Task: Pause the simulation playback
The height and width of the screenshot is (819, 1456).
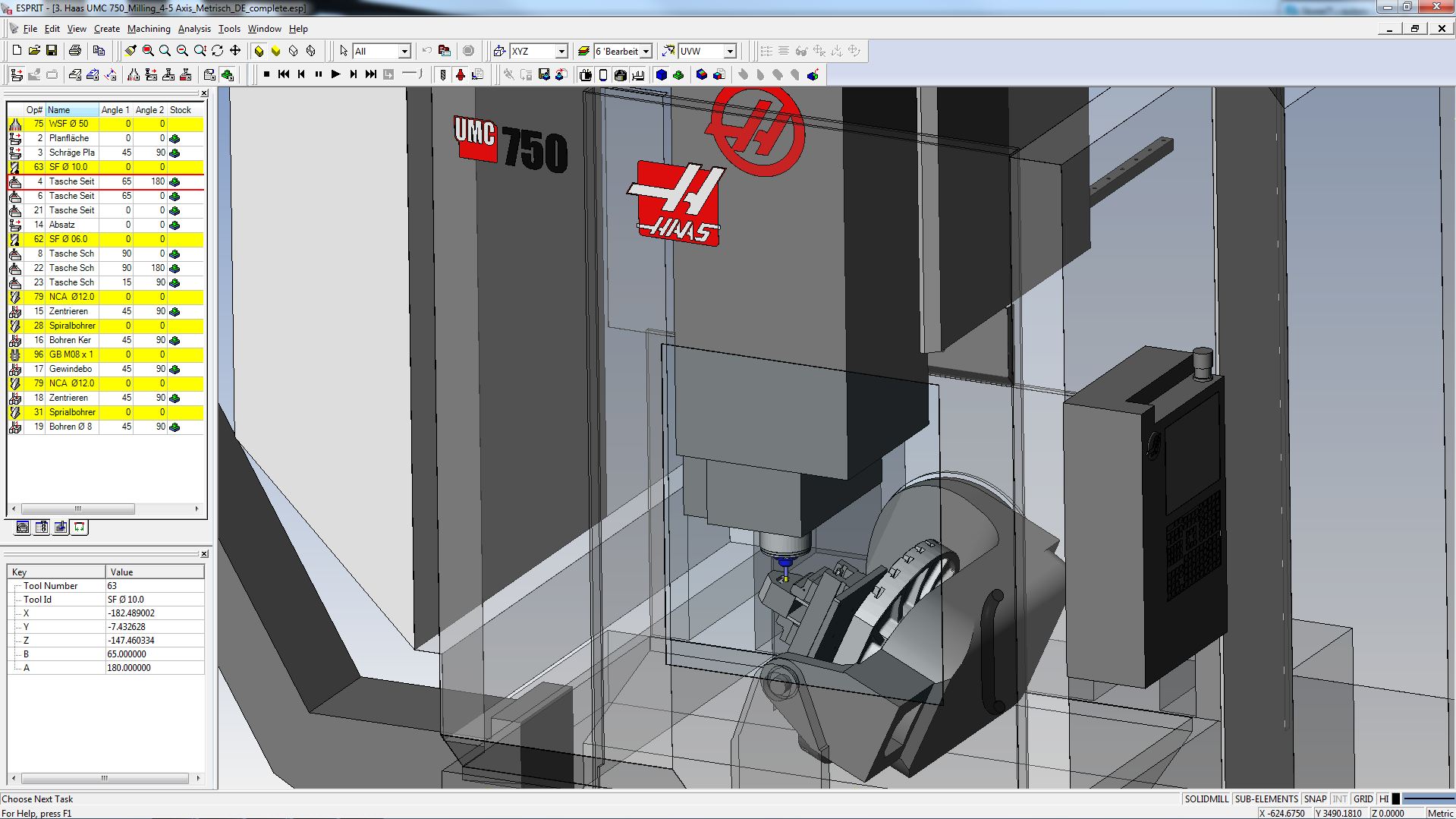Action: coord(319,74)
